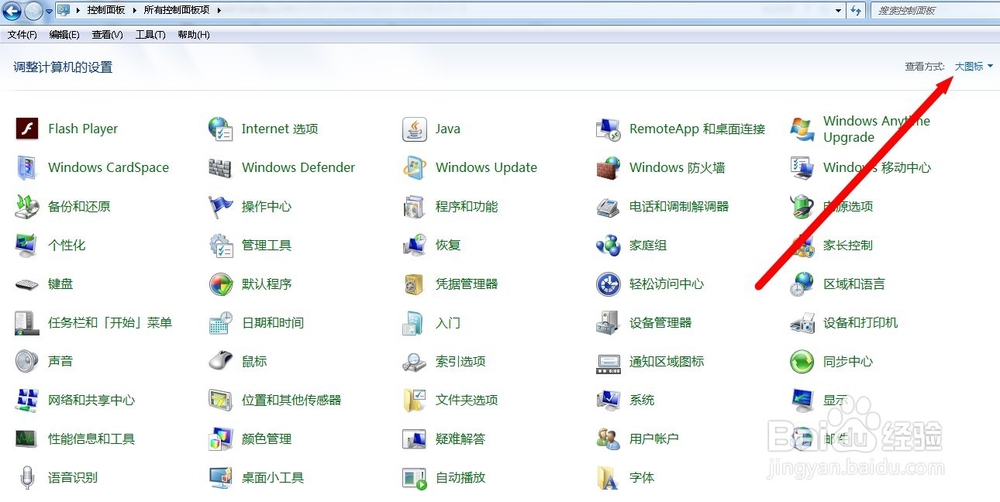Open the 区域和语言 link
1000x502 pixels.
pyautogui.click(x=854, y=284)
